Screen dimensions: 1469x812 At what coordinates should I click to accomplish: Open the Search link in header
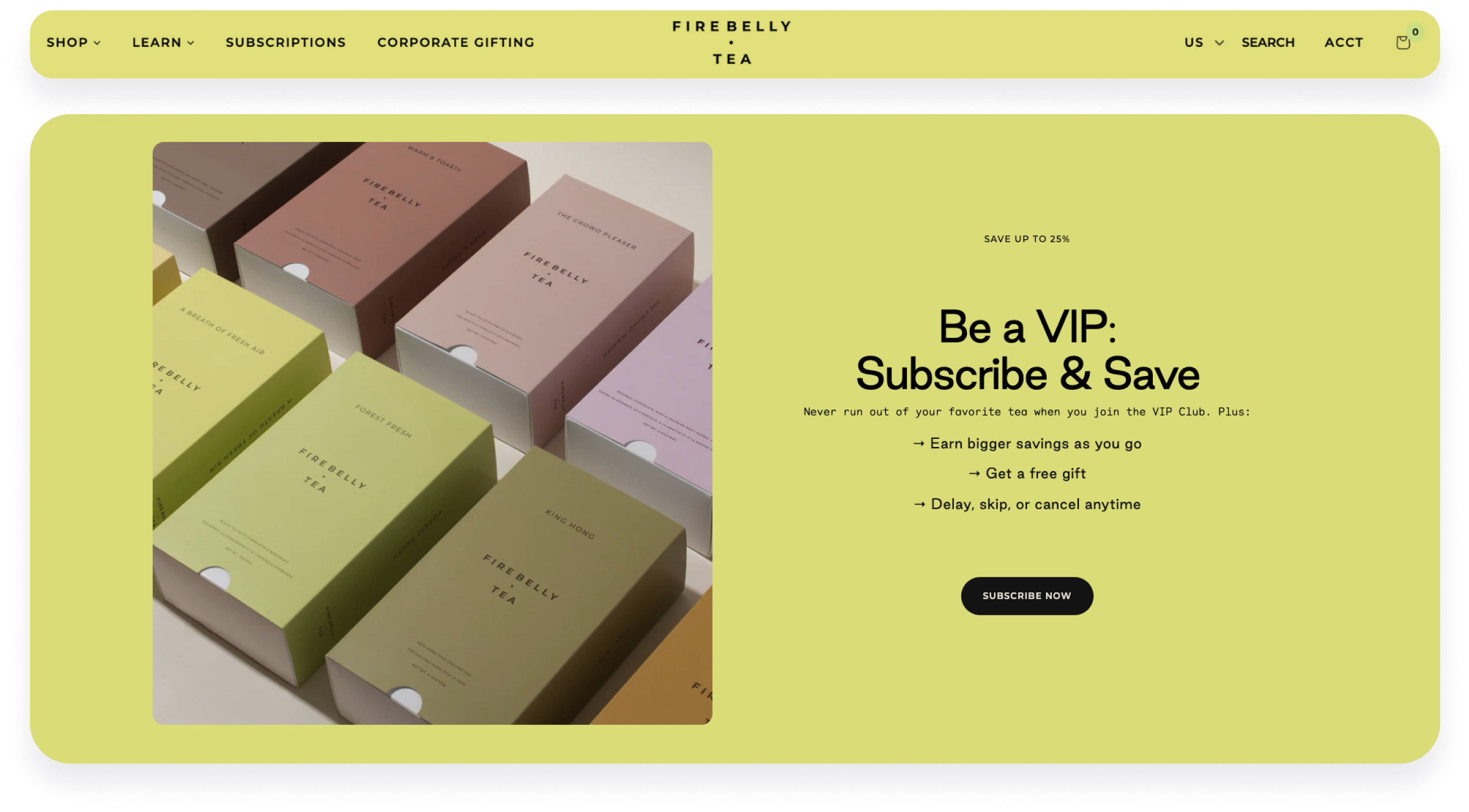(x=1268, y=43)
